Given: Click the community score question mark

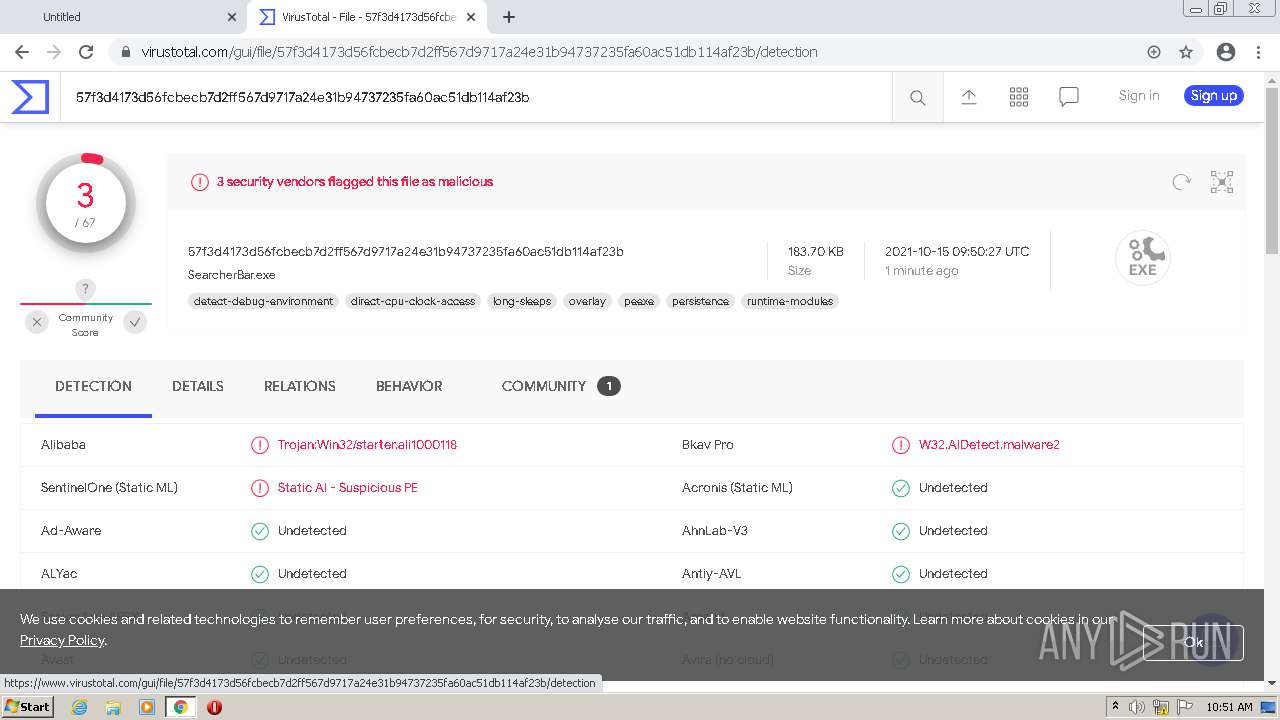Looking at the screenshot, I should [85, 289].
